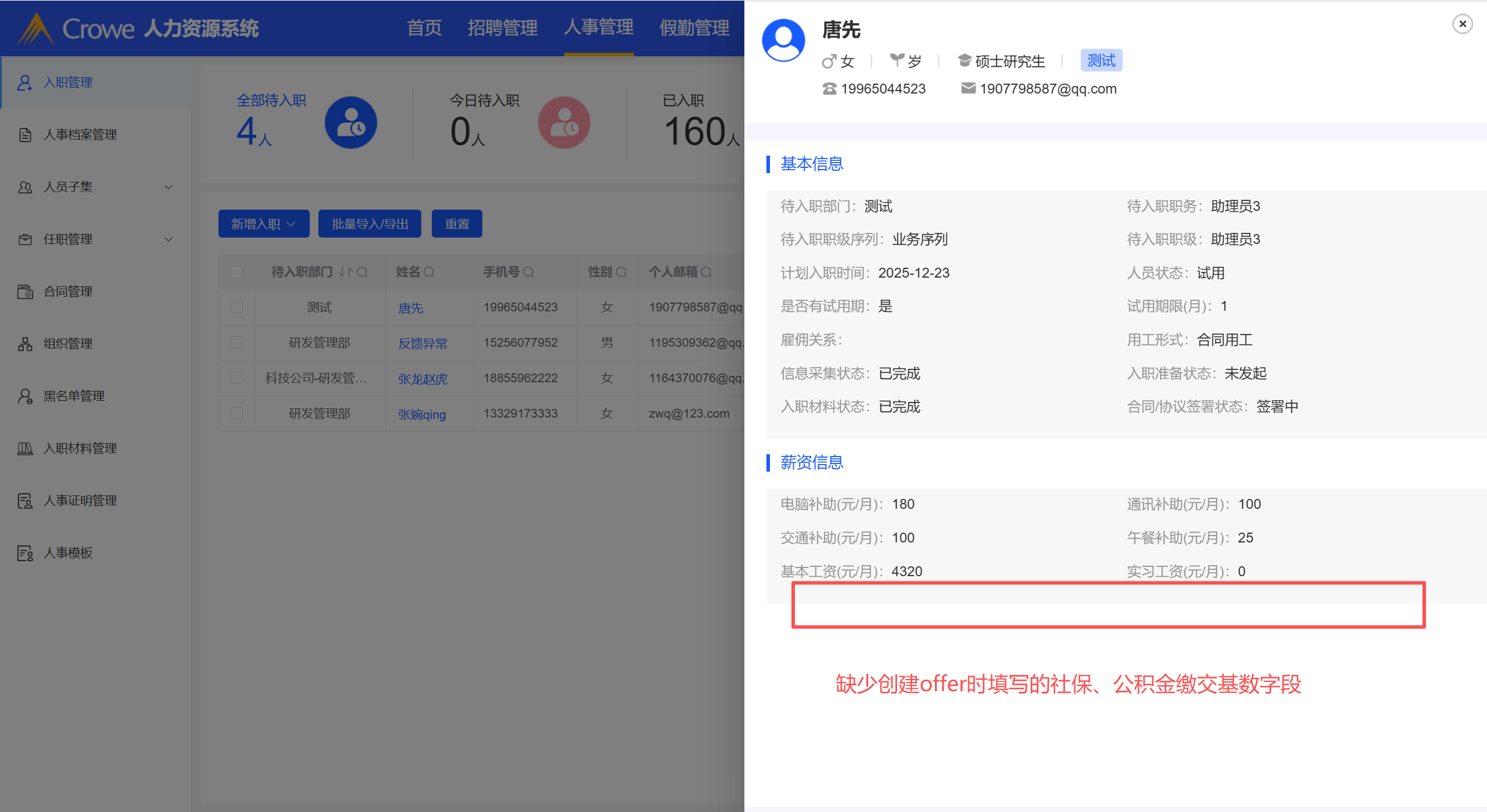The height and width of the screenshot is (812, 1487).
Task: Click the user avatar icon for 唐先
Action: [x=783, y=39]
